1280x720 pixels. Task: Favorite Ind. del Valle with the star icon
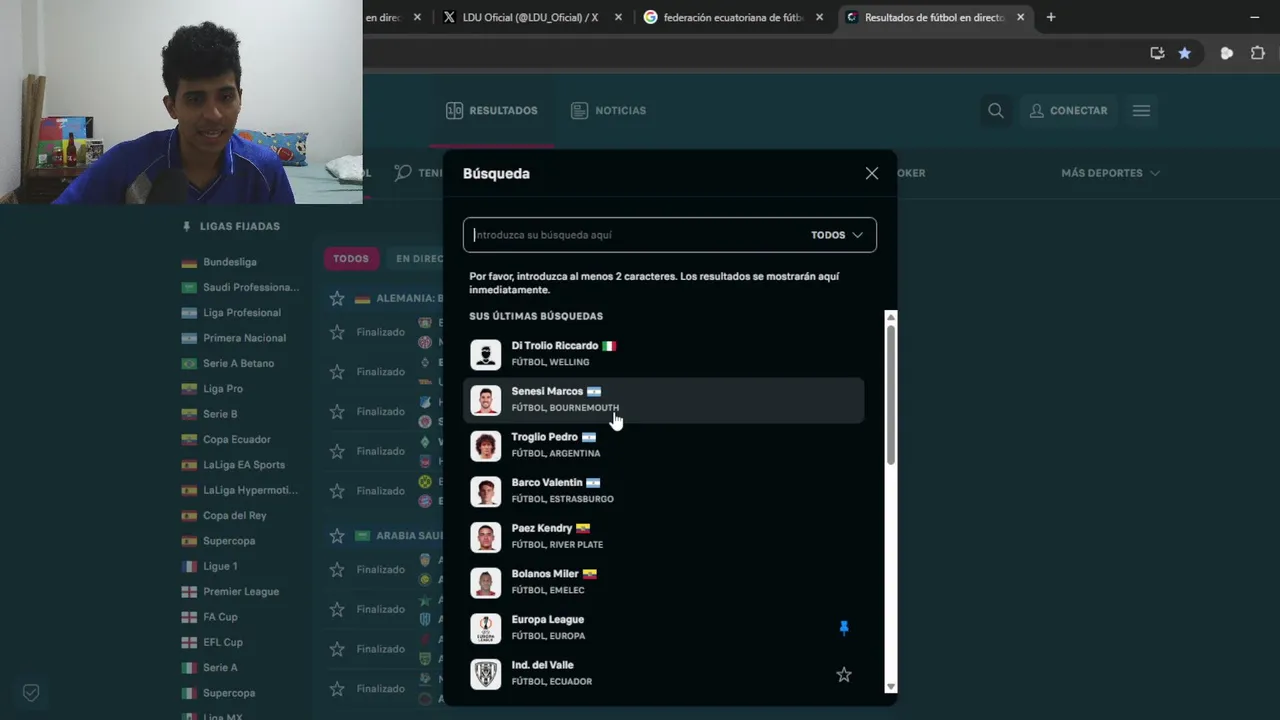pos(844,675)
